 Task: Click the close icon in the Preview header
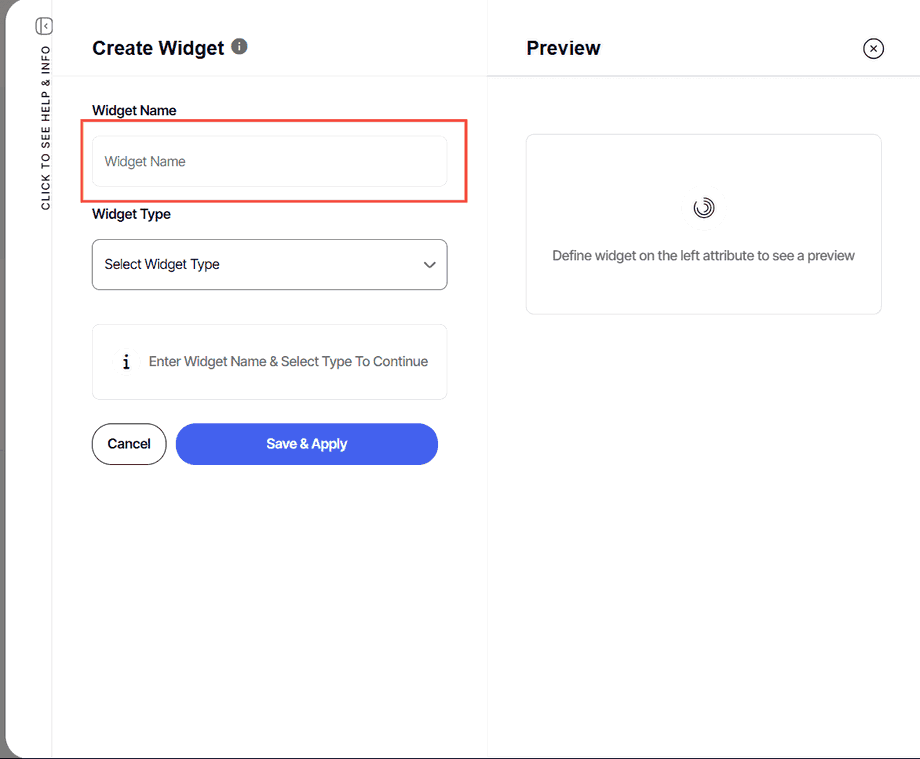pos(873,48)
